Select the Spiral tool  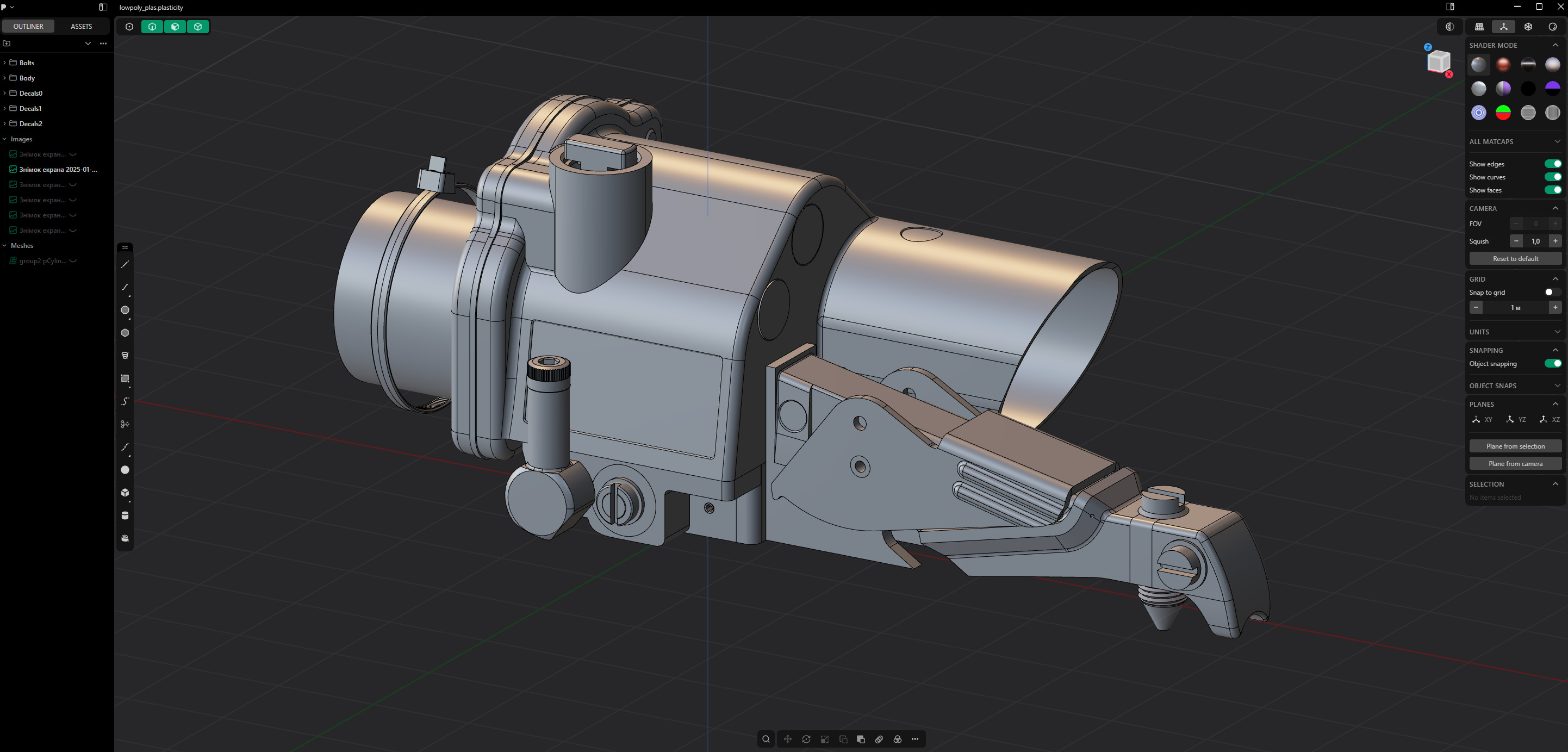point(125,356)
